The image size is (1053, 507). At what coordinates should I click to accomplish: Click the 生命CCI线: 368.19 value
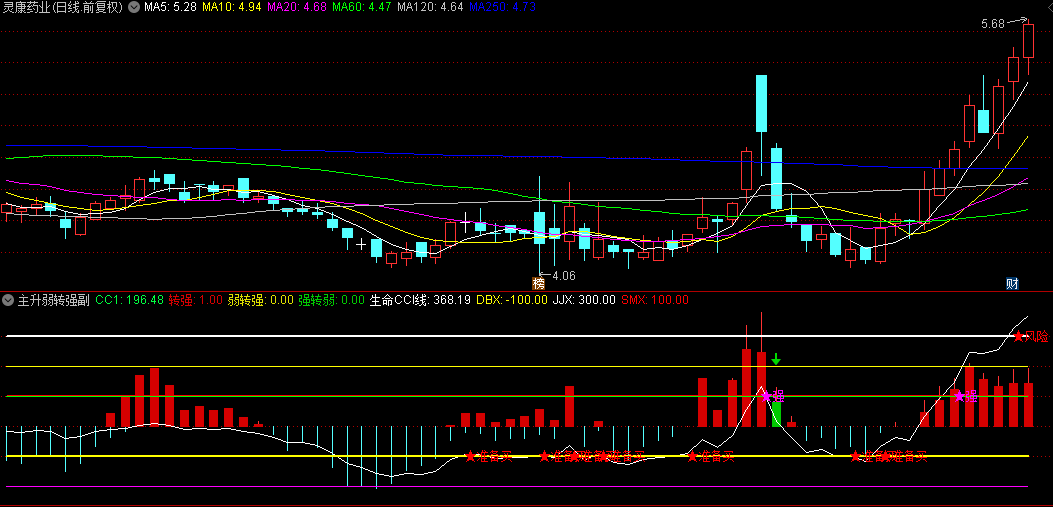coord(420,300)
